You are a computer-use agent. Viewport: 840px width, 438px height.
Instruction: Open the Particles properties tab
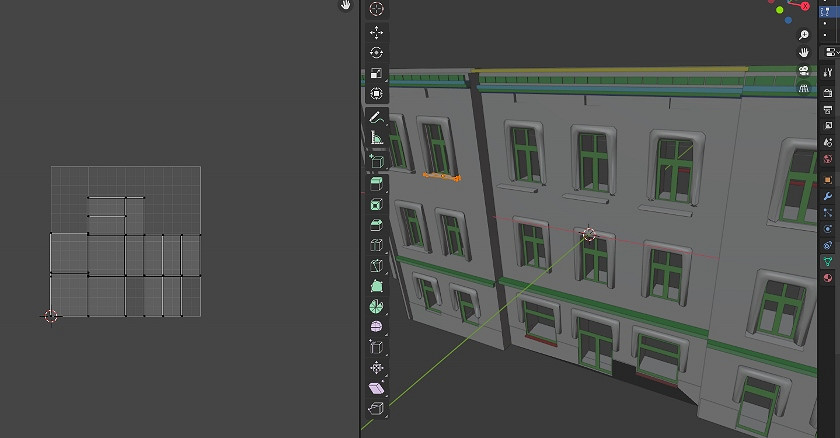pyautogui.click(x=828, y=213)
